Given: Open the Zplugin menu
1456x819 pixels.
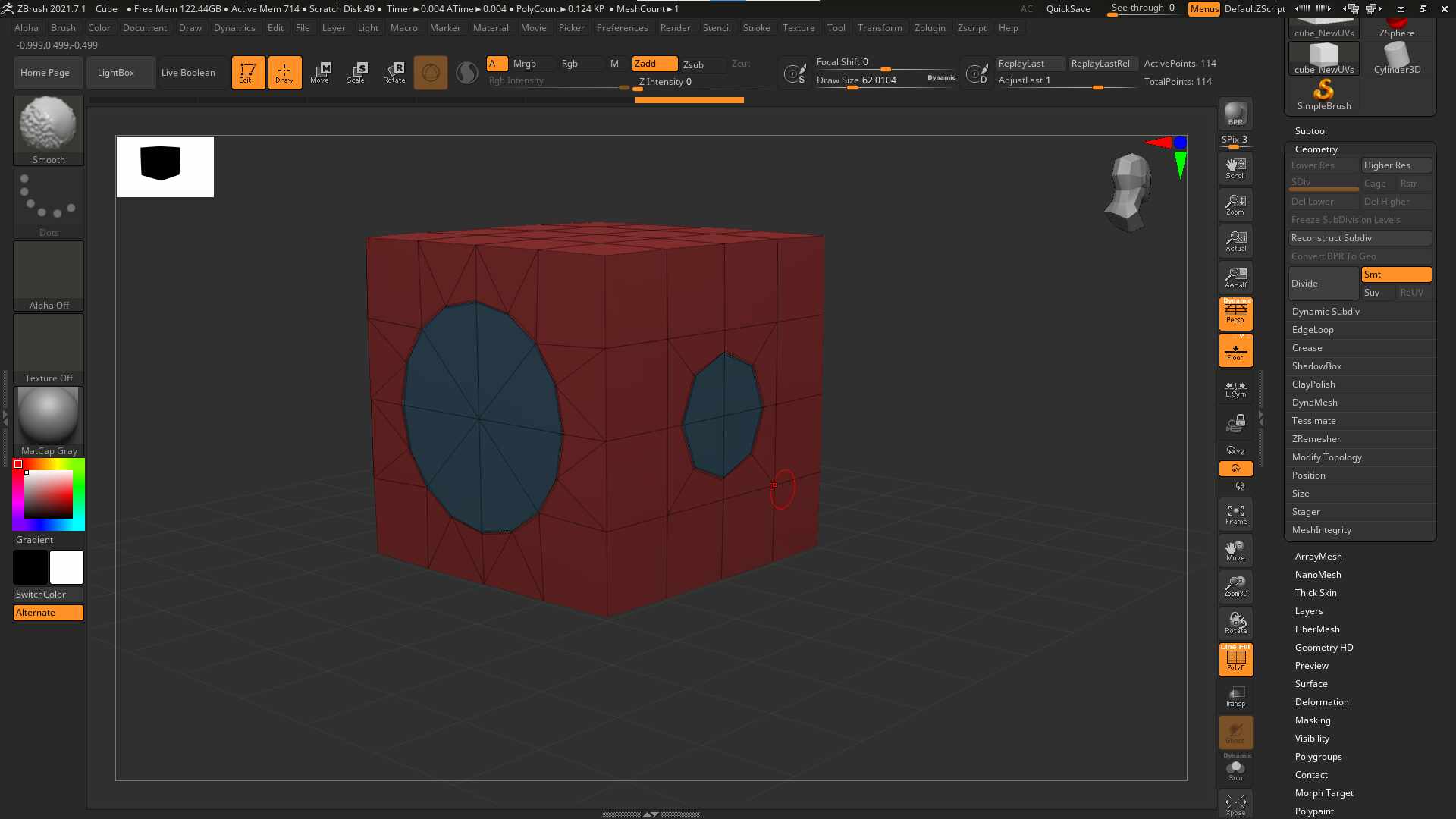Looking at the screenshot, I should point(929,28).
